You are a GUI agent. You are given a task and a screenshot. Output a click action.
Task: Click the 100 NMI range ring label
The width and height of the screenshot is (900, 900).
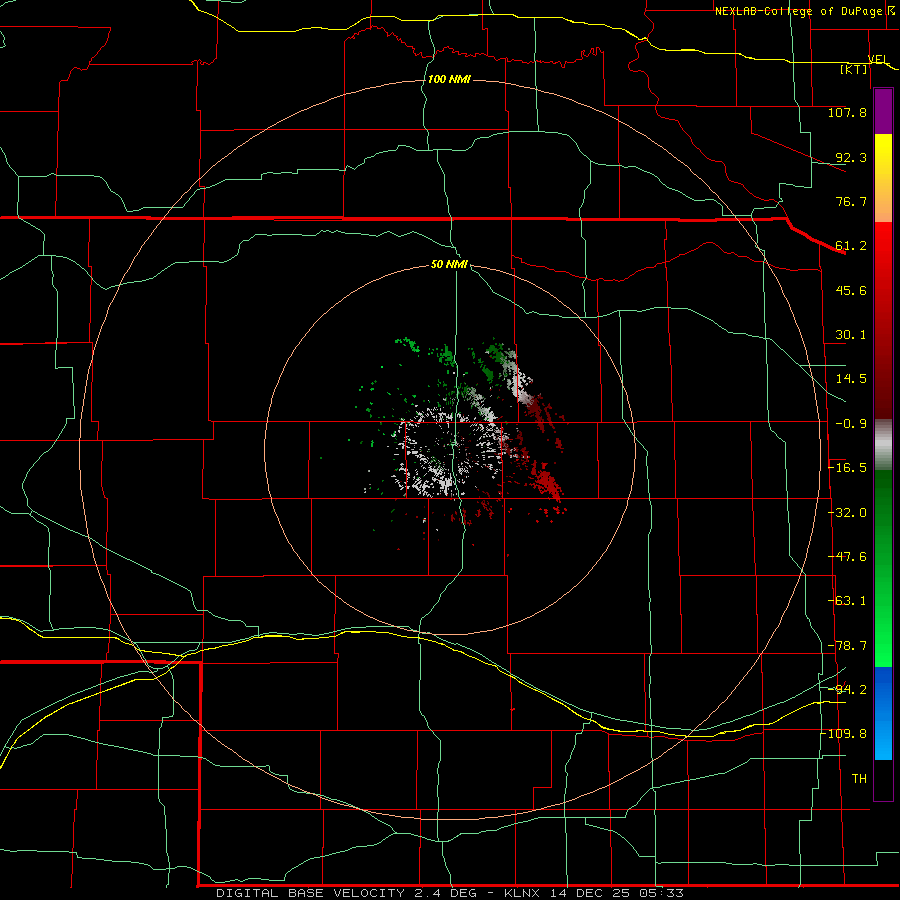449,79
